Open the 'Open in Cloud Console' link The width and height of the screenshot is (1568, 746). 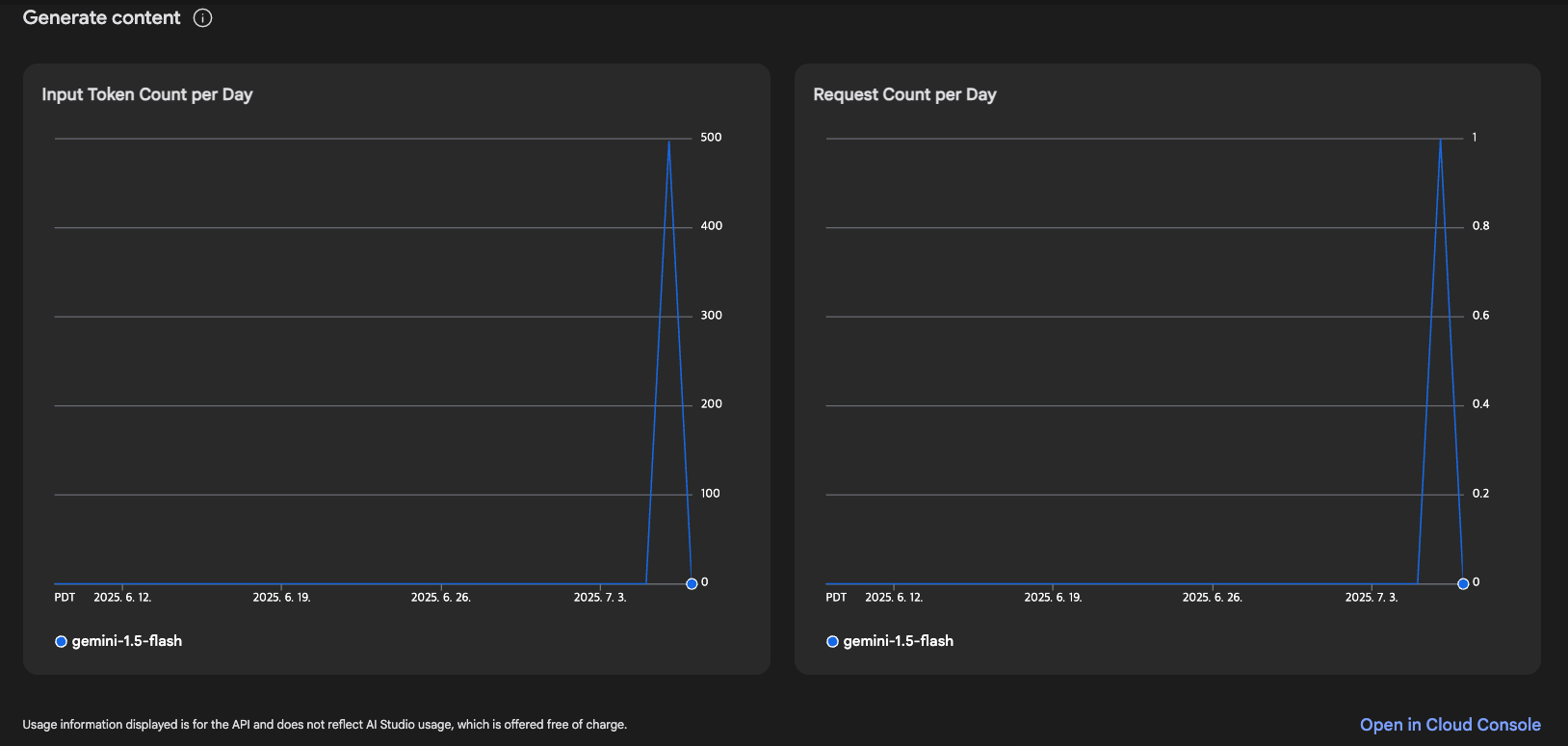[x=1450, y=725]
